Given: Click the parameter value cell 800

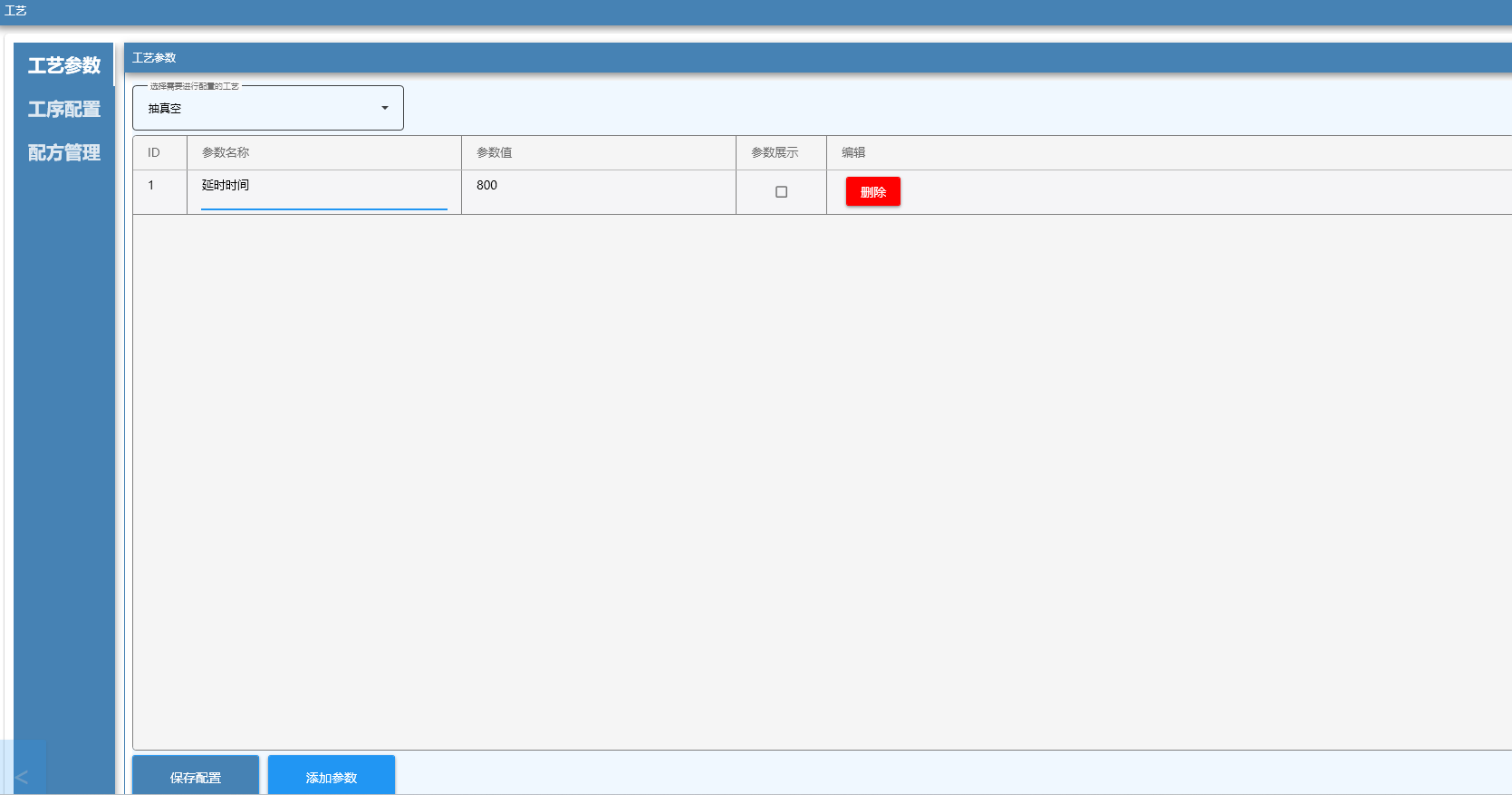Looking at the screenshot, I should (x=599, y=192).
